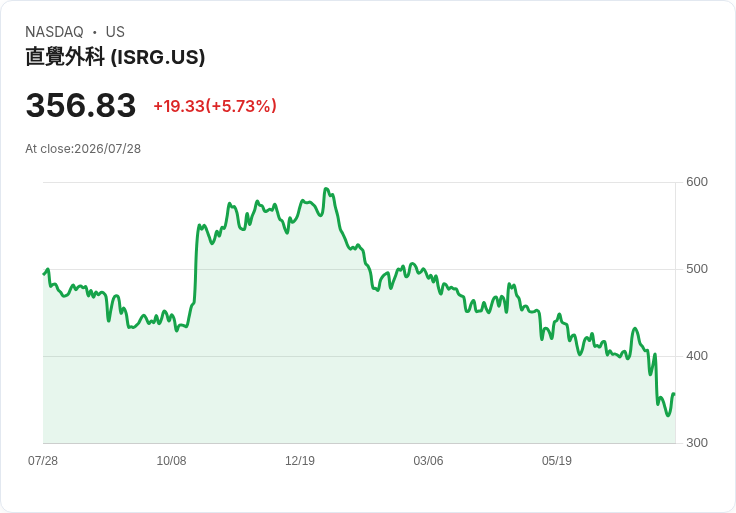Click the 12/19 date axis label
This screenshot has height=513, width=736.
coord(300,460)
